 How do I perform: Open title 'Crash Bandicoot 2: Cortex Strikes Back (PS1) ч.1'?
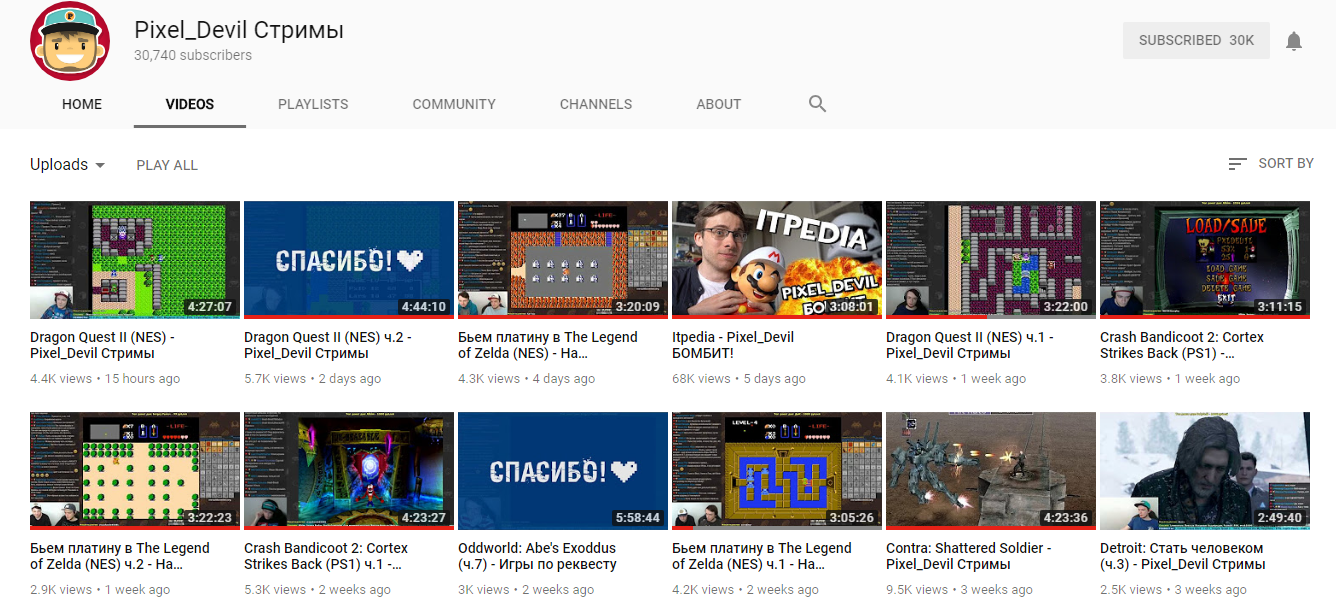[326, 556]
